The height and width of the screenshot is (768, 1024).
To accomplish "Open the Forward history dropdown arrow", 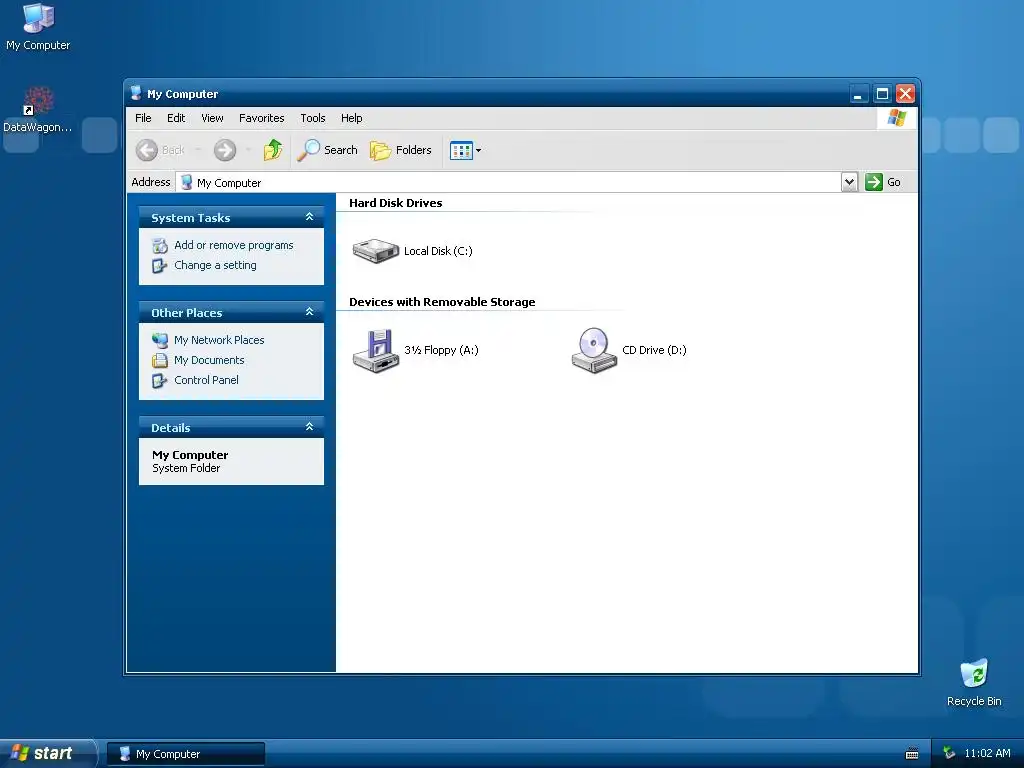I will [248, 150].
